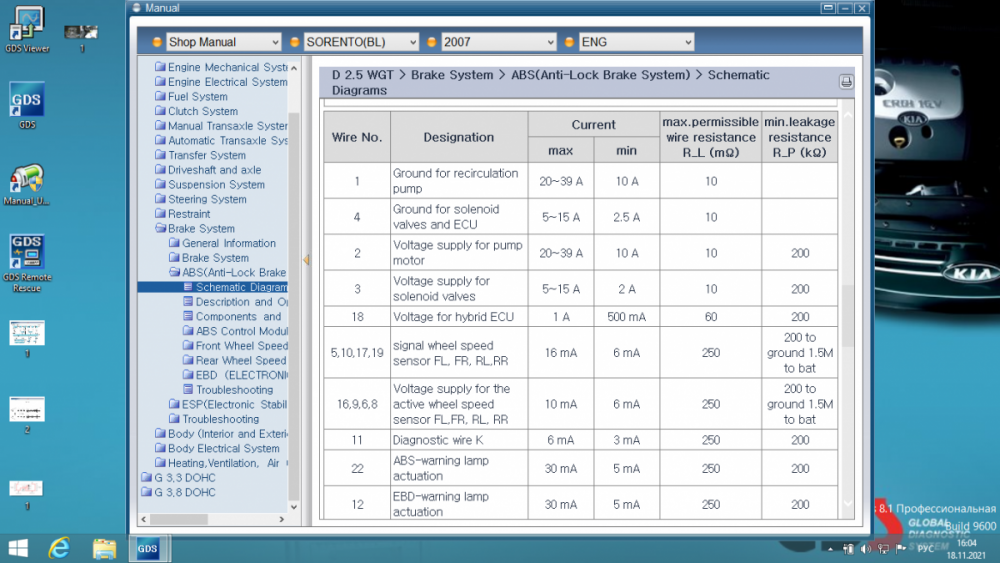Click the content pane's scroll down arrow
This screenshot has height=563, width=1000.
(848, 503)
